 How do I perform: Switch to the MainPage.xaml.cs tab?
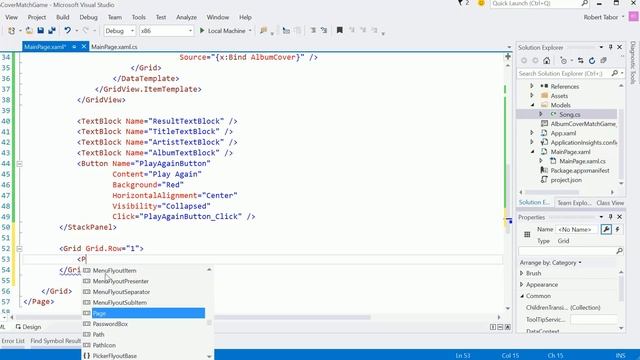coord(114,47)
